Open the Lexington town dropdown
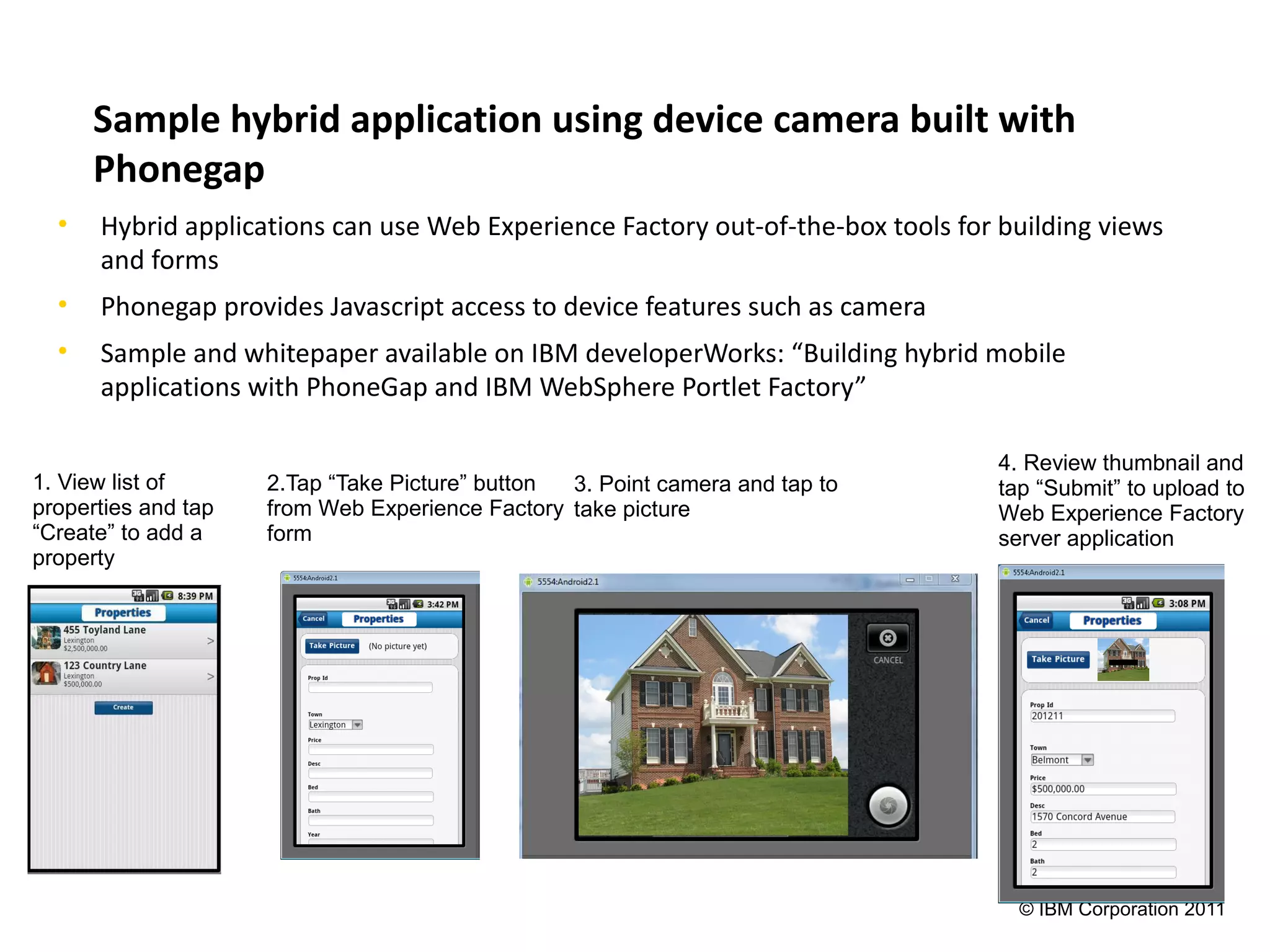This screenshot has height=952, width=1270. click(x=335, y=724)
